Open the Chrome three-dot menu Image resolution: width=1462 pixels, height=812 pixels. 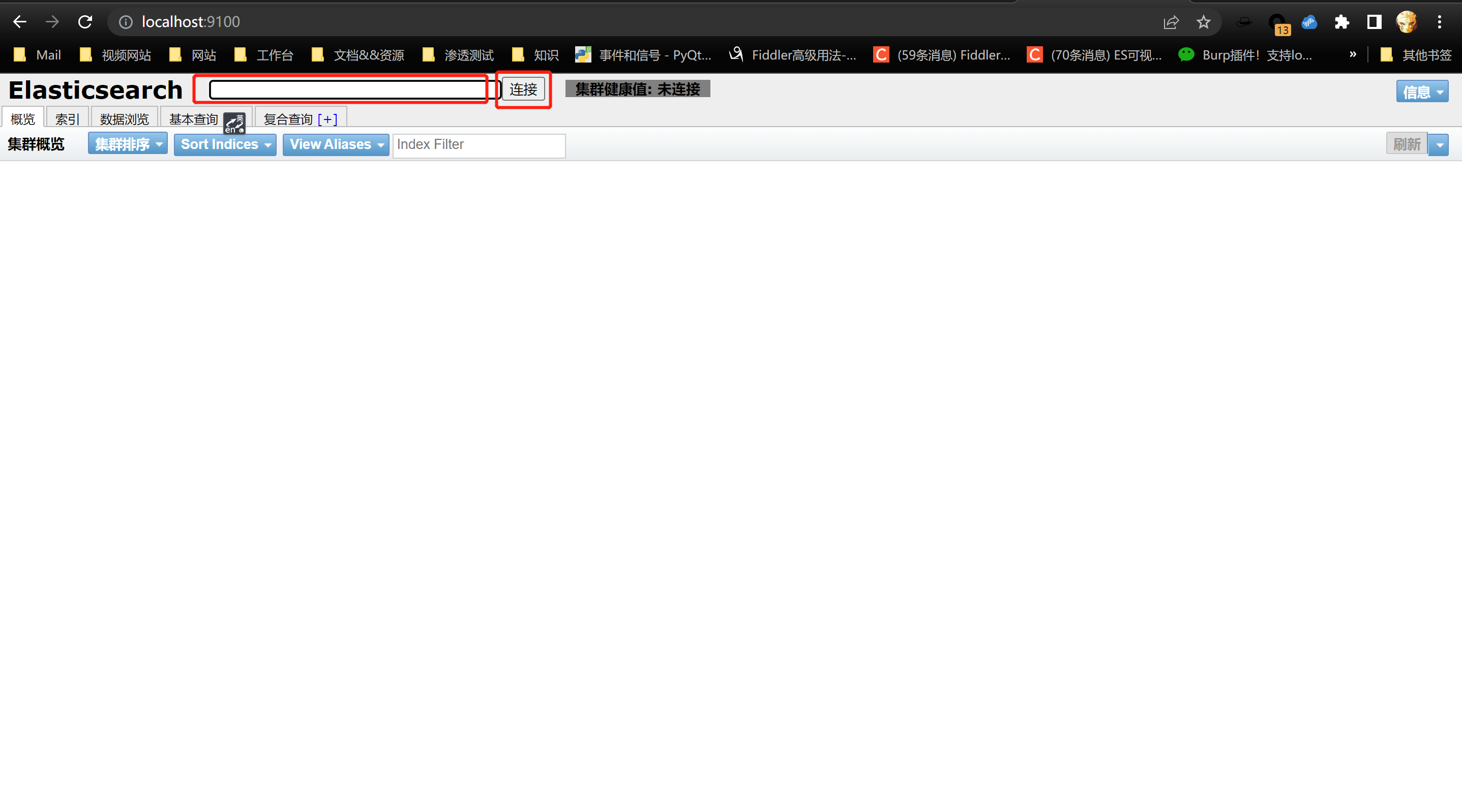point(1439,21)
